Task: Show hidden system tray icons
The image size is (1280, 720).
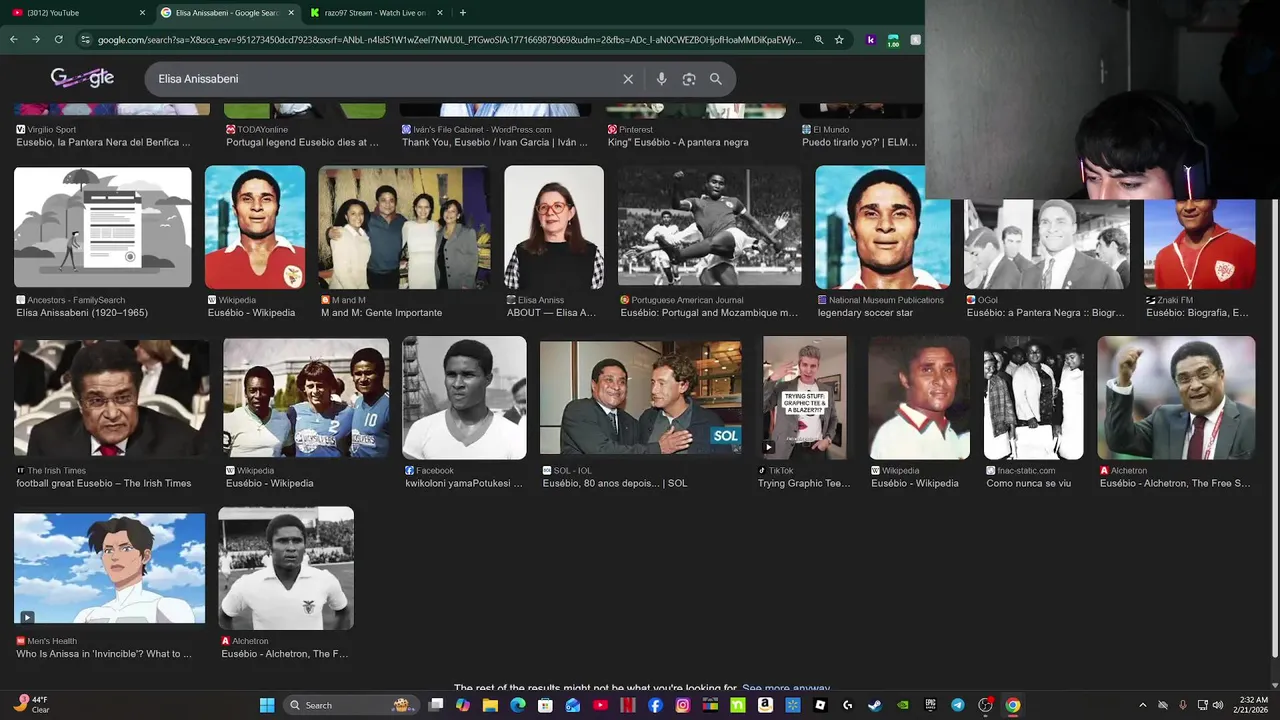Action: (1143, 705)
